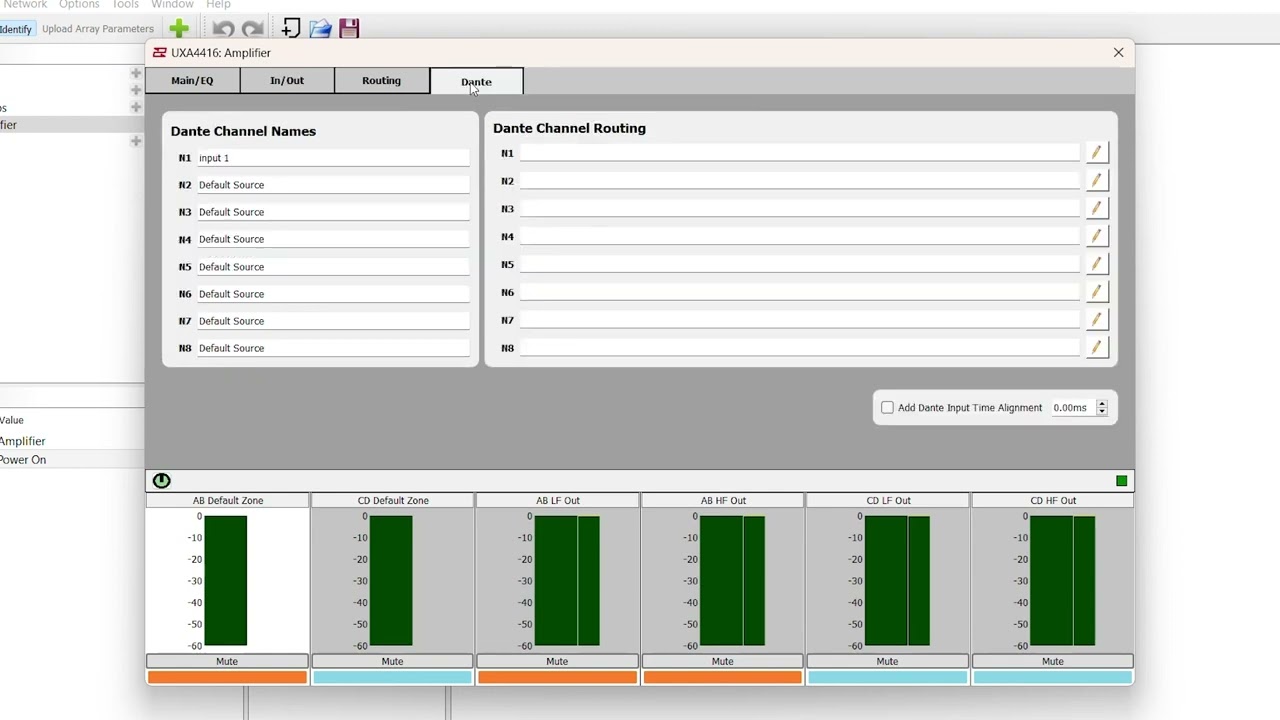Click the green power icon above the meters

pyautogui.click(x=161, y=481)
